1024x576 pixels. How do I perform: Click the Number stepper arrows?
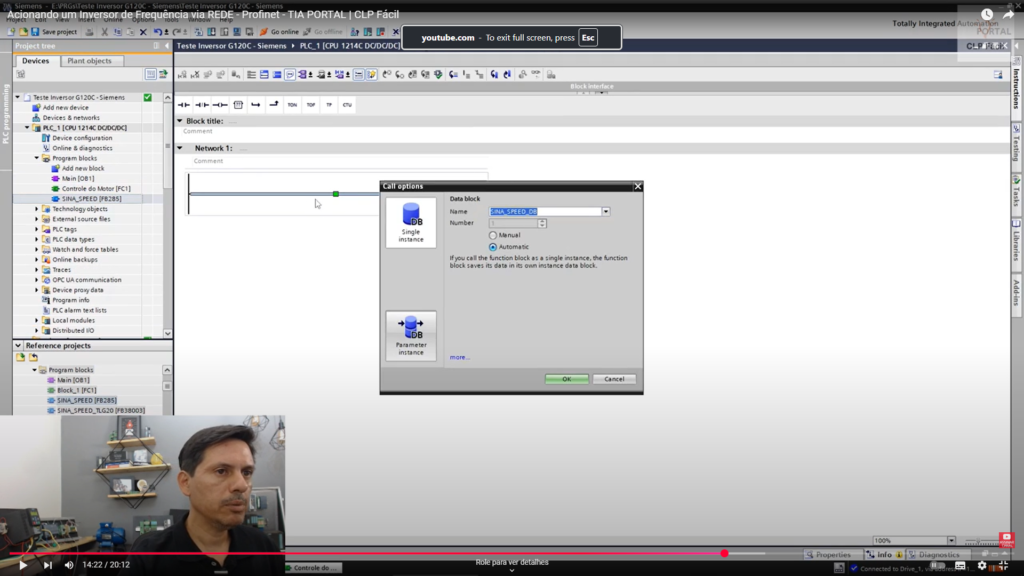tap(542, 223)
